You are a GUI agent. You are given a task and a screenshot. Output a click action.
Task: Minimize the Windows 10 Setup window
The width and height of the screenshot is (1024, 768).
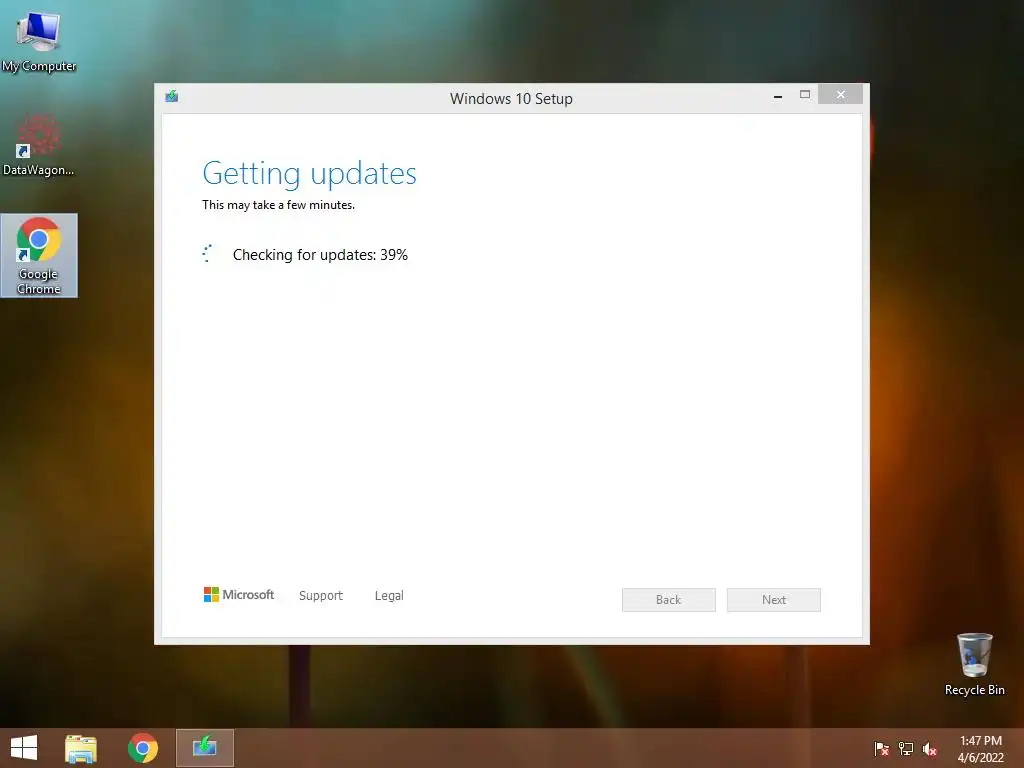[x=778, y=95]
